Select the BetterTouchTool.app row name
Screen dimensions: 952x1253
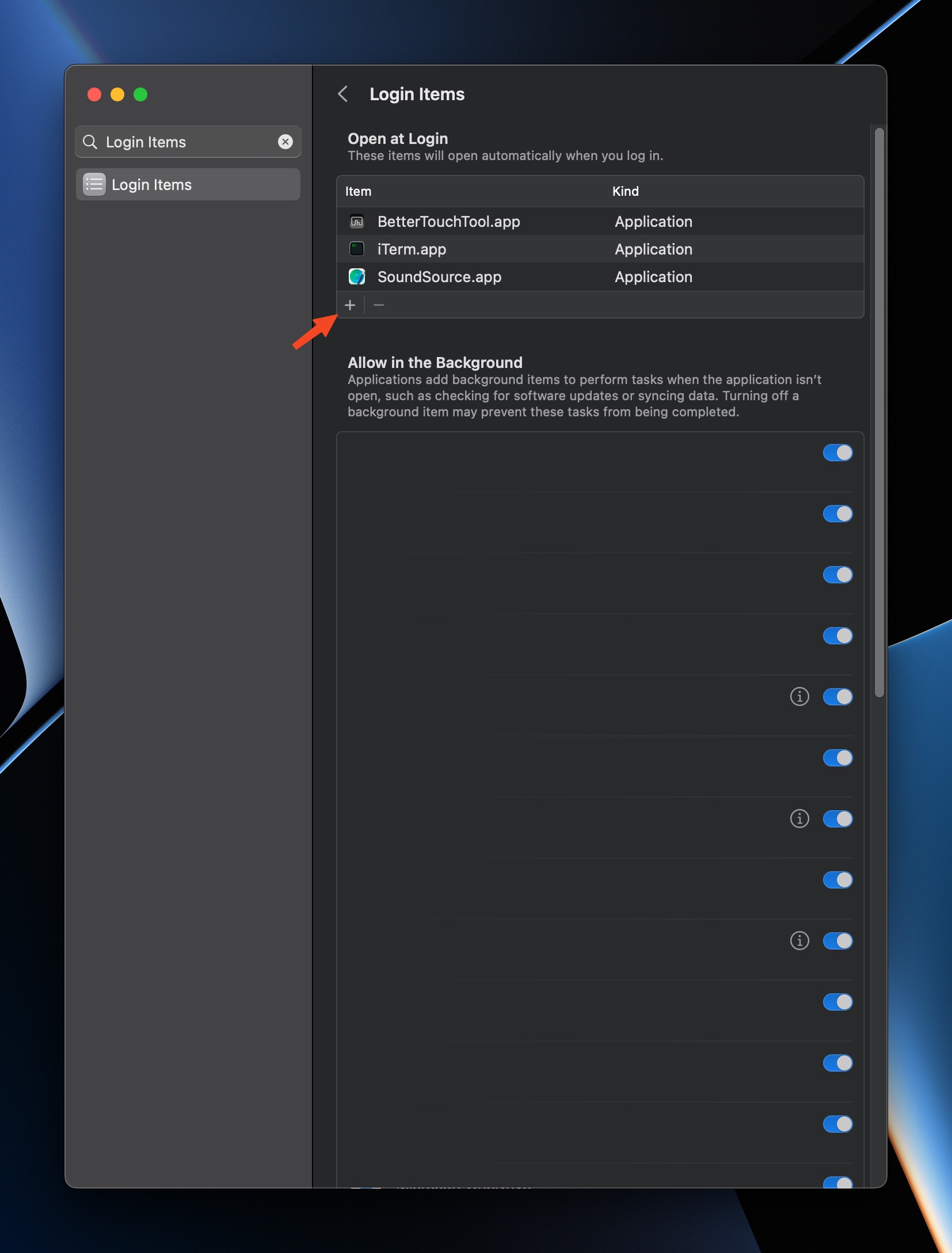point(448,222)
